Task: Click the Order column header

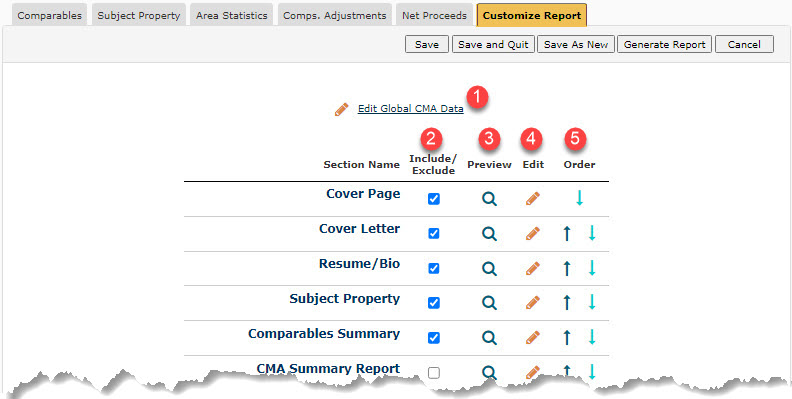Action: 579,165
